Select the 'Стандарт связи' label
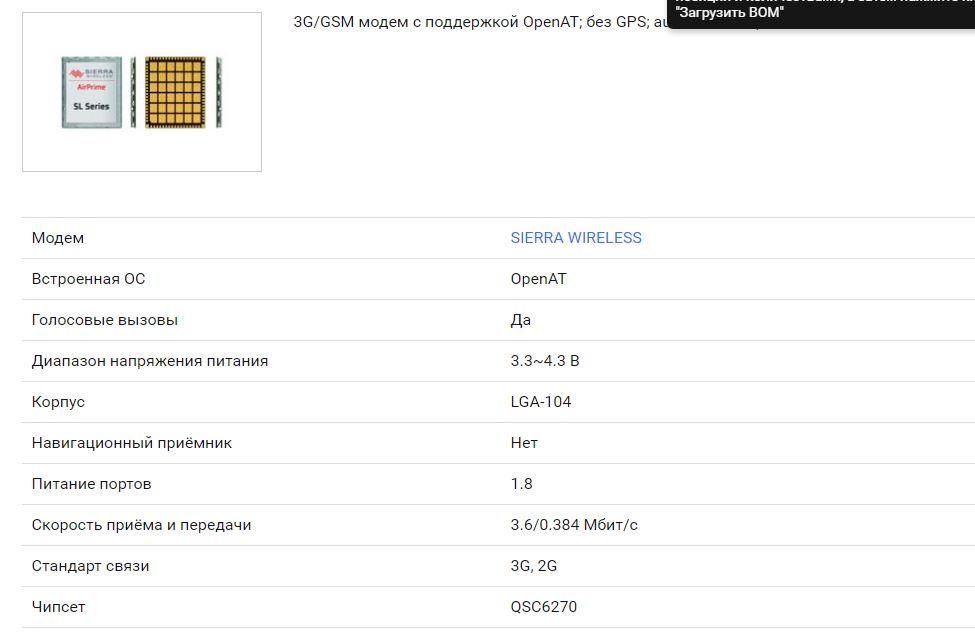The width and height of the screenshot is (975, 642). click(90, 566)
